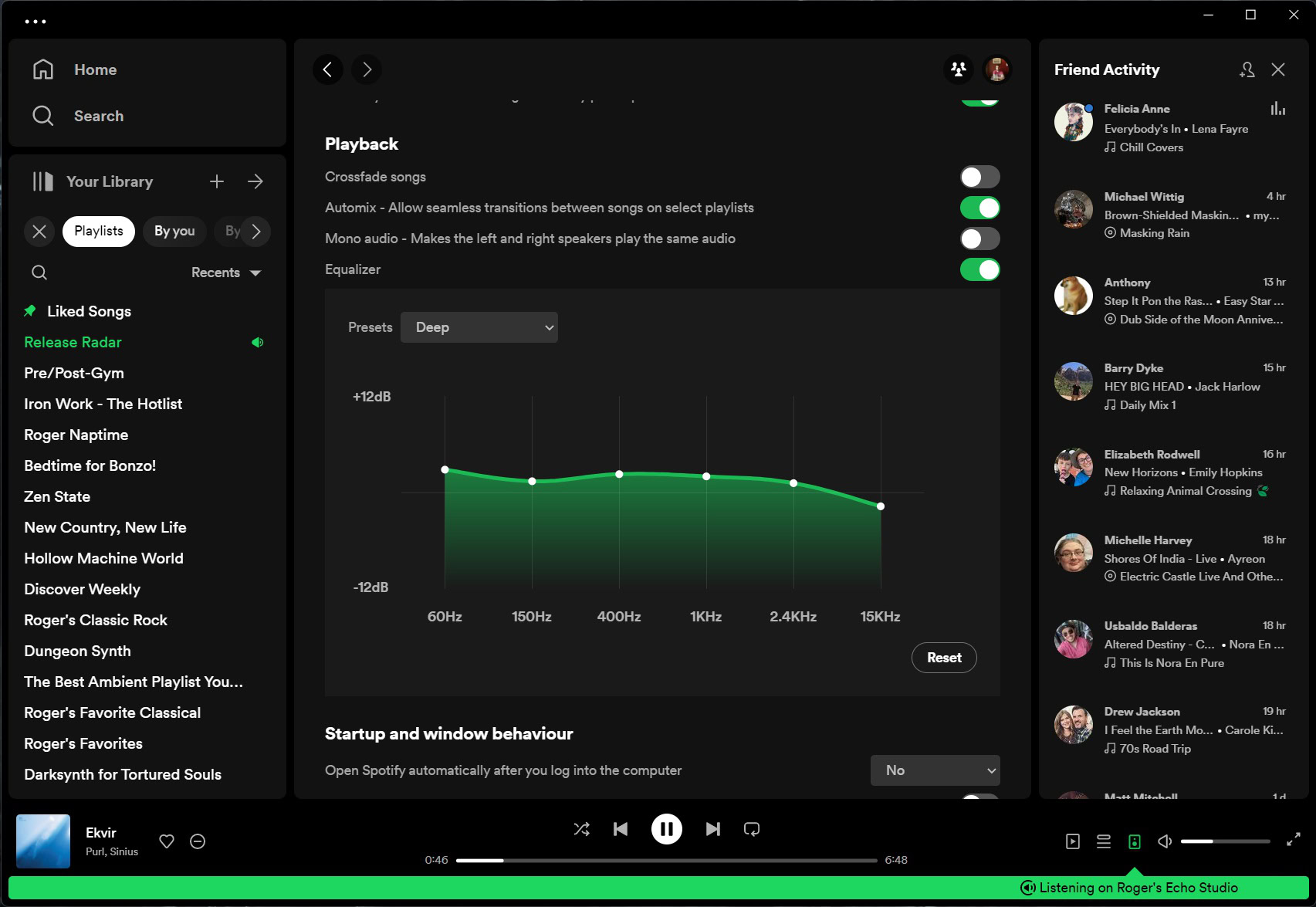The image size is (1316, 907).
Task: Skip to next track
Action: click(x=713, y=829)
